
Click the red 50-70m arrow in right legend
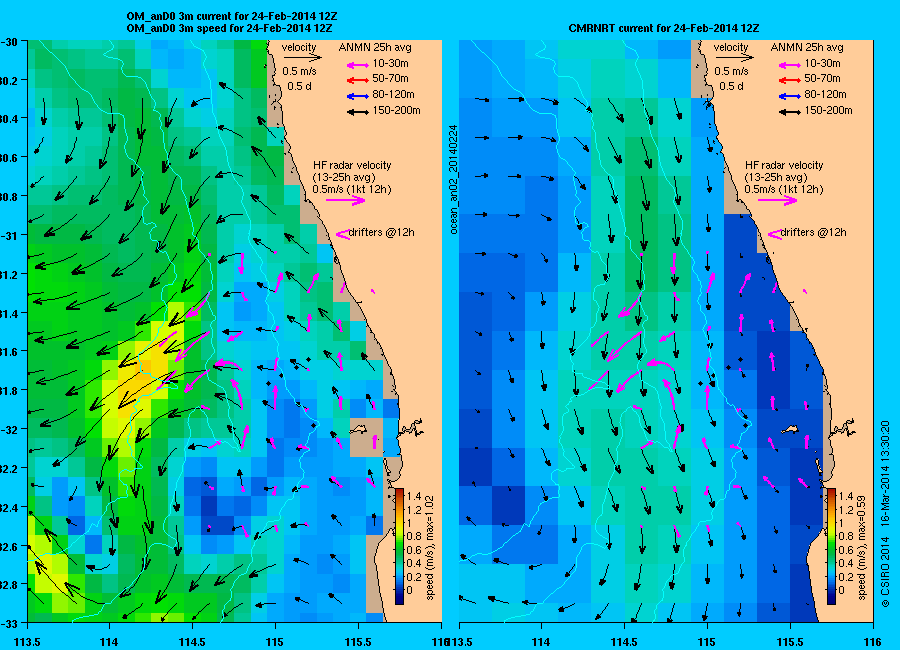pyautogui.click(x=789, y=80)
